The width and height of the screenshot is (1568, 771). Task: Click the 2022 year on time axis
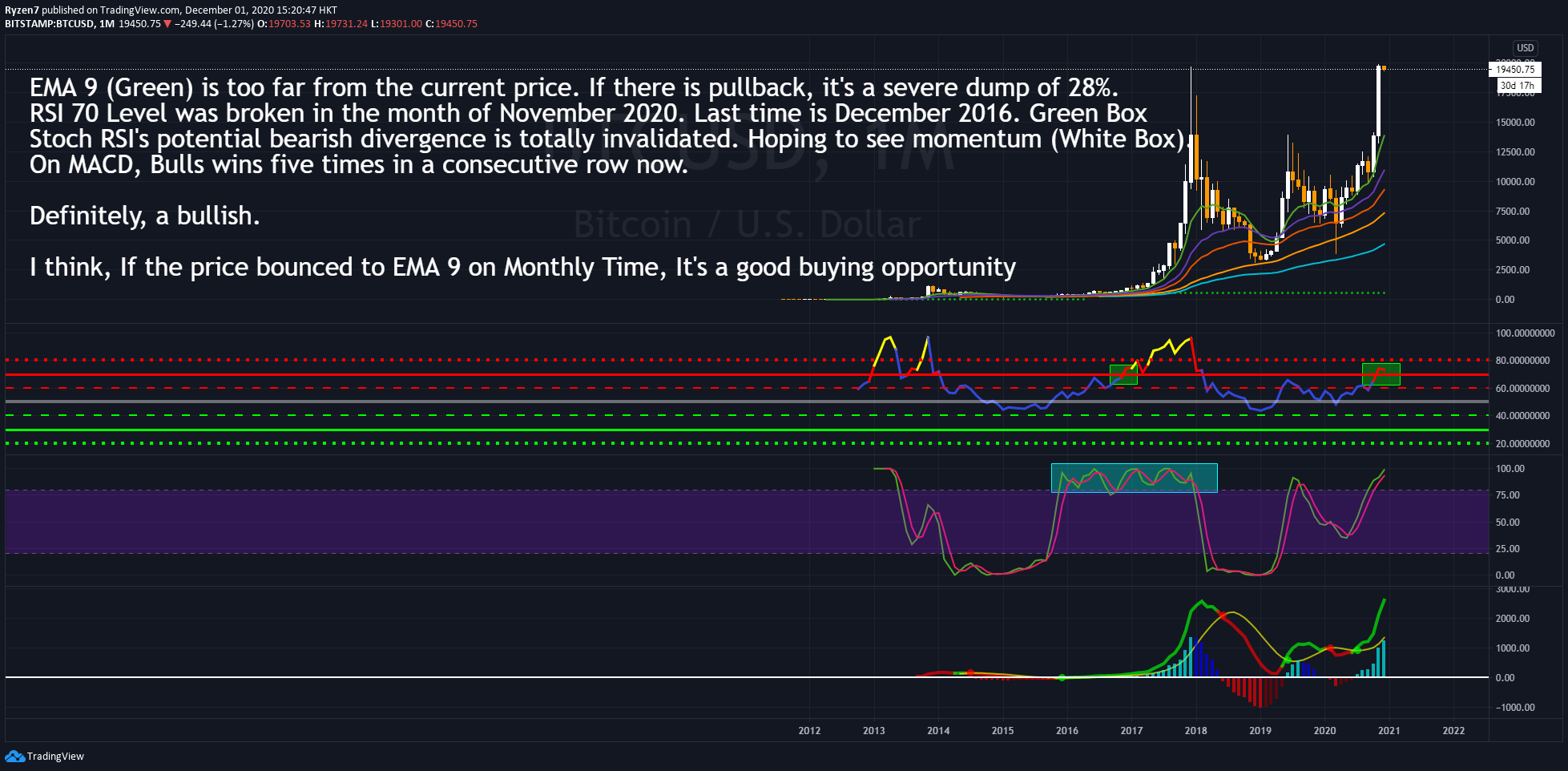point(1453,731)
